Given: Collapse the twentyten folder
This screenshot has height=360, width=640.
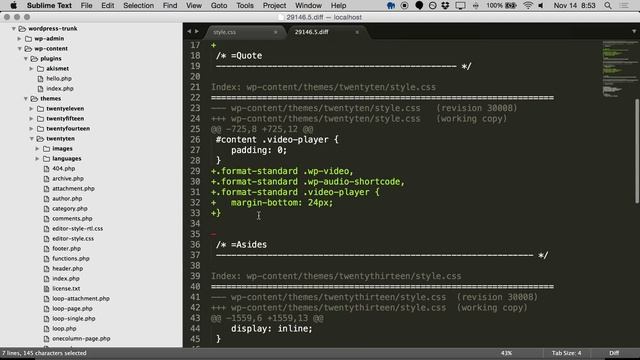Looking at the screenshot, I should [31, 138].
